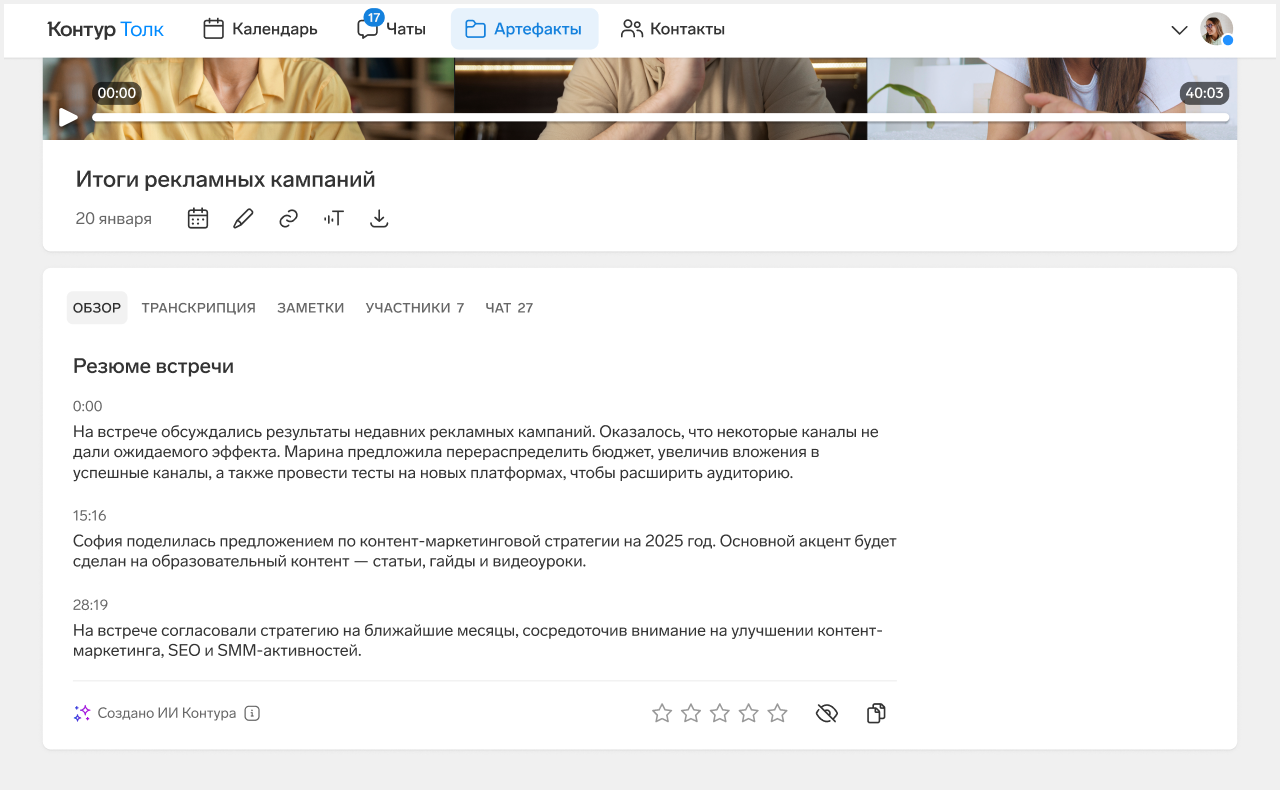Open text-to-speech settings via the T icon

[x=333, y=217]
